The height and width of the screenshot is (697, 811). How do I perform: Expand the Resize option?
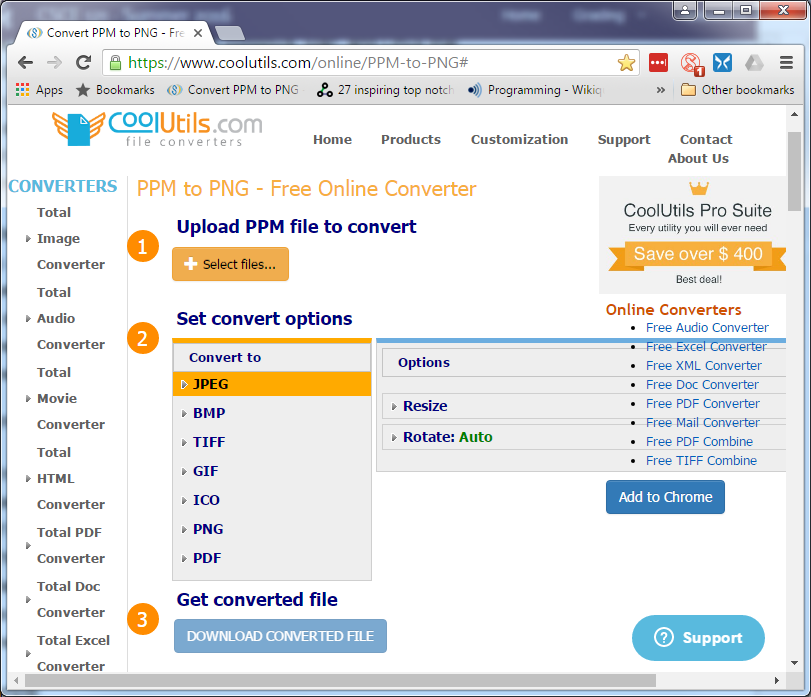[425, 406]
